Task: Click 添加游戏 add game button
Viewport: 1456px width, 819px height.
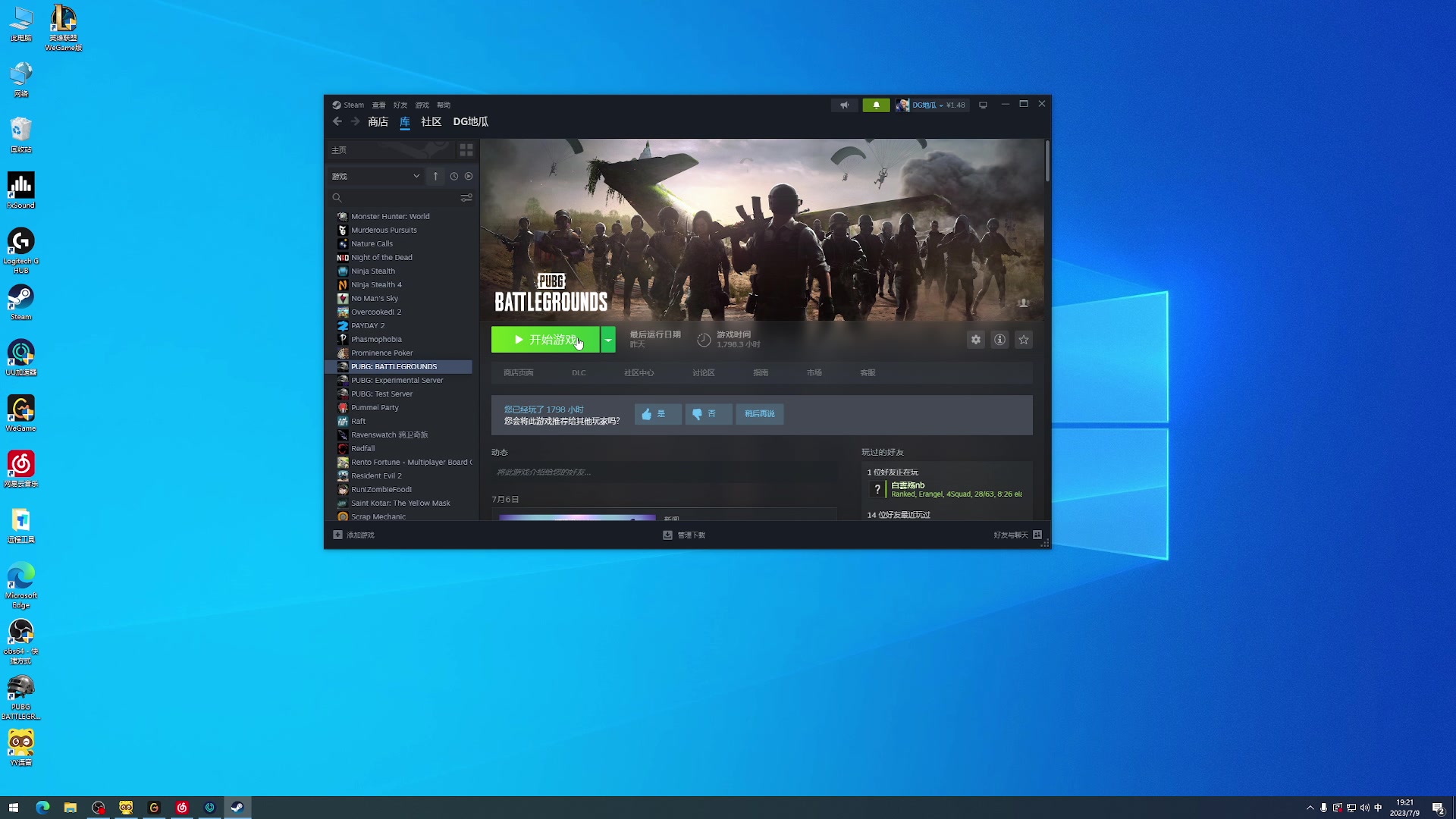Action: (x=353, y=535)
